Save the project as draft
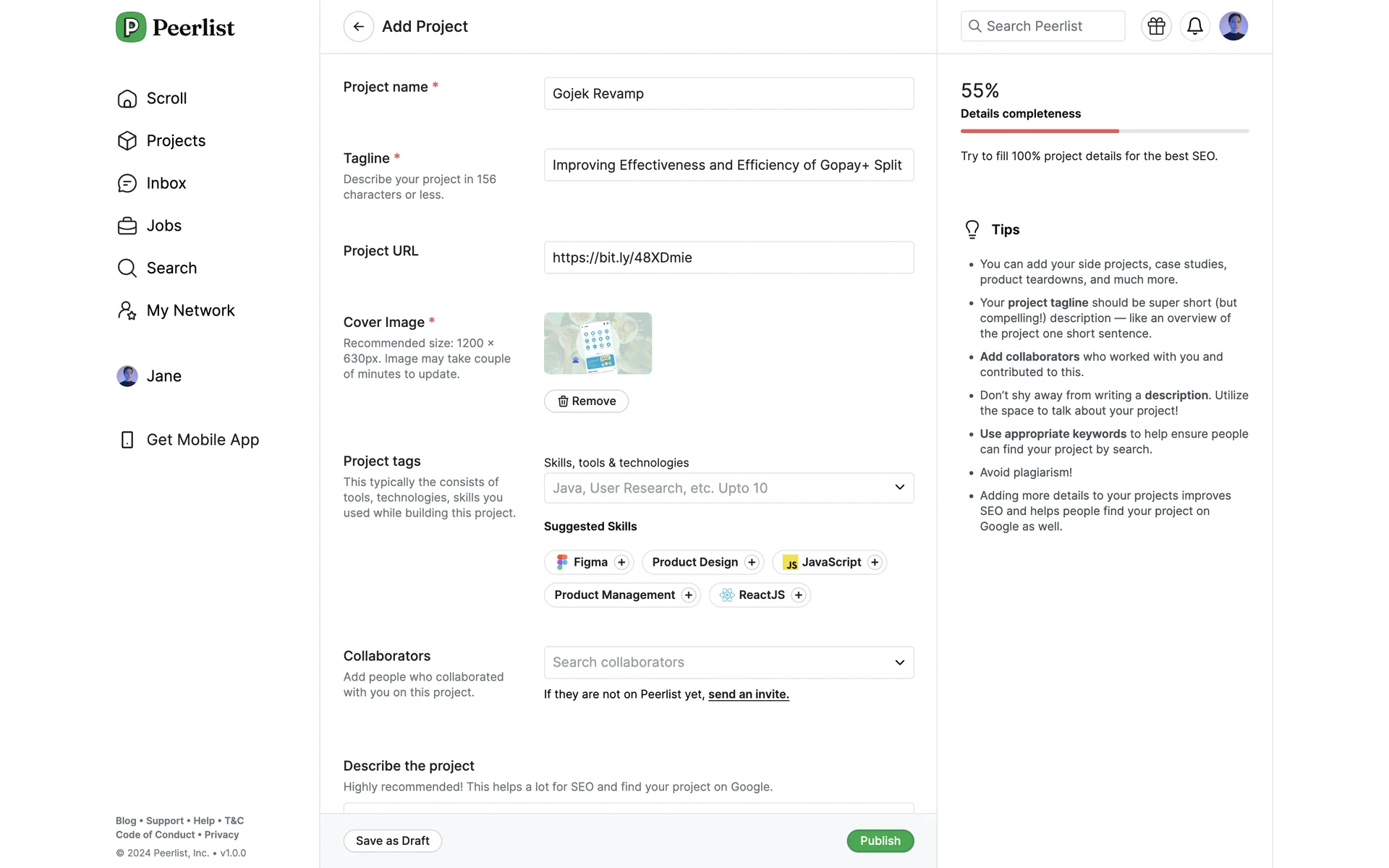Viewport: 1389px width, 868px height. click(392, 841)
